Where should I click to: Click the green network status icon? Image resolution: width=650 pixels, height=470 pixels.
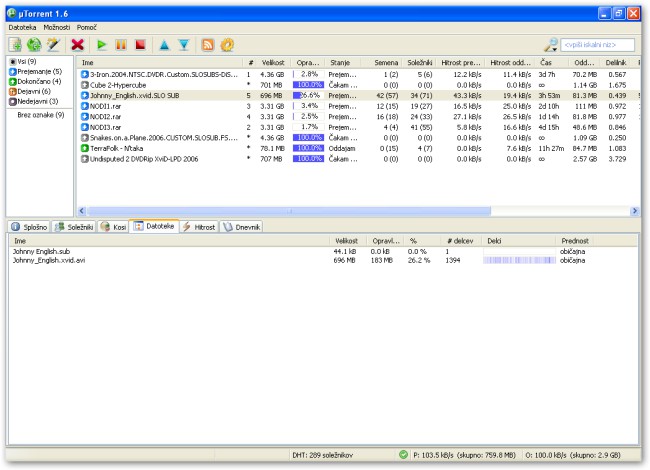(x=403, y=455)
